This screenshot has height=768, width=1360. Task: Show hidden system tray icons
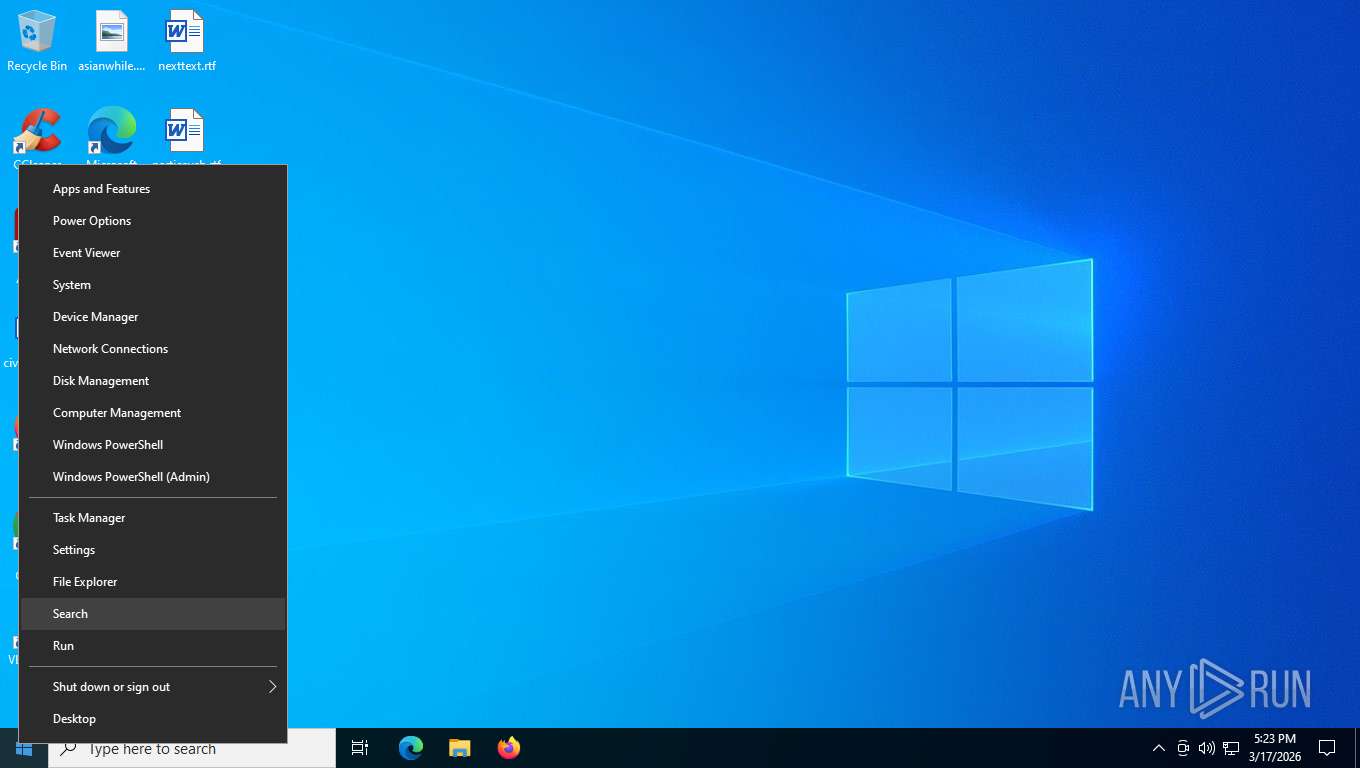[x=1158, y=748]
